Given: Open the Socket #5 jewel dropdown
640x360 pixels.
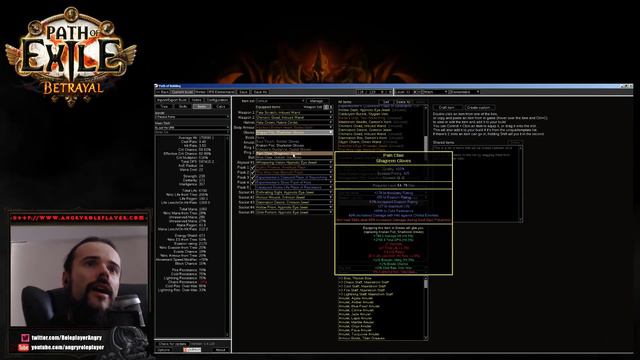Looking at the screenshot, I should (294, 212).
